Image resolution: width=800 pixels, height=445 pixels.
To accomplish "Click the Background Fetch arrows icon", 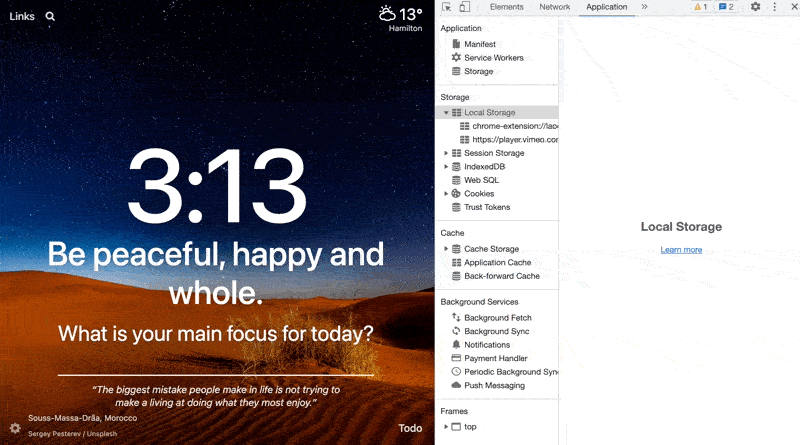I will pyautogui.click(x=456, y=317).
